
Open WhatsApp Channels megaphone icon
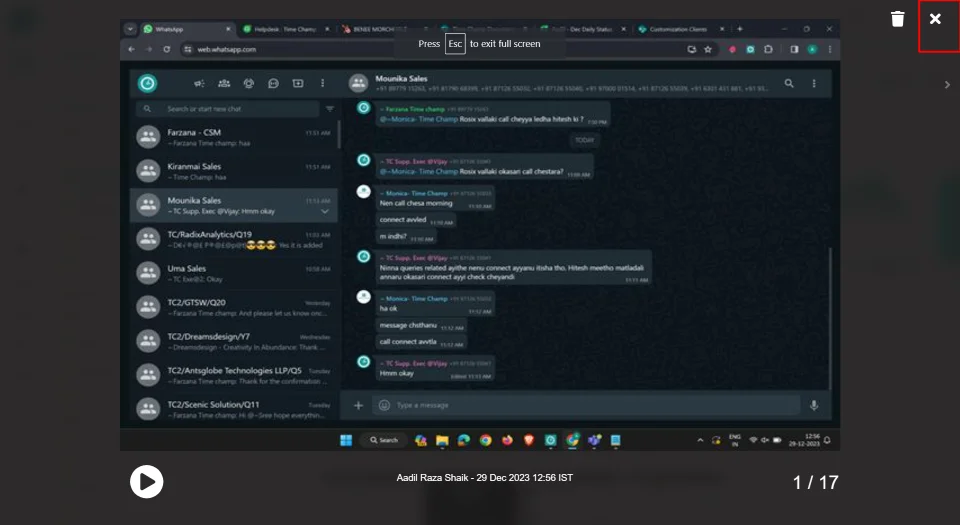[x=199, y=83]
